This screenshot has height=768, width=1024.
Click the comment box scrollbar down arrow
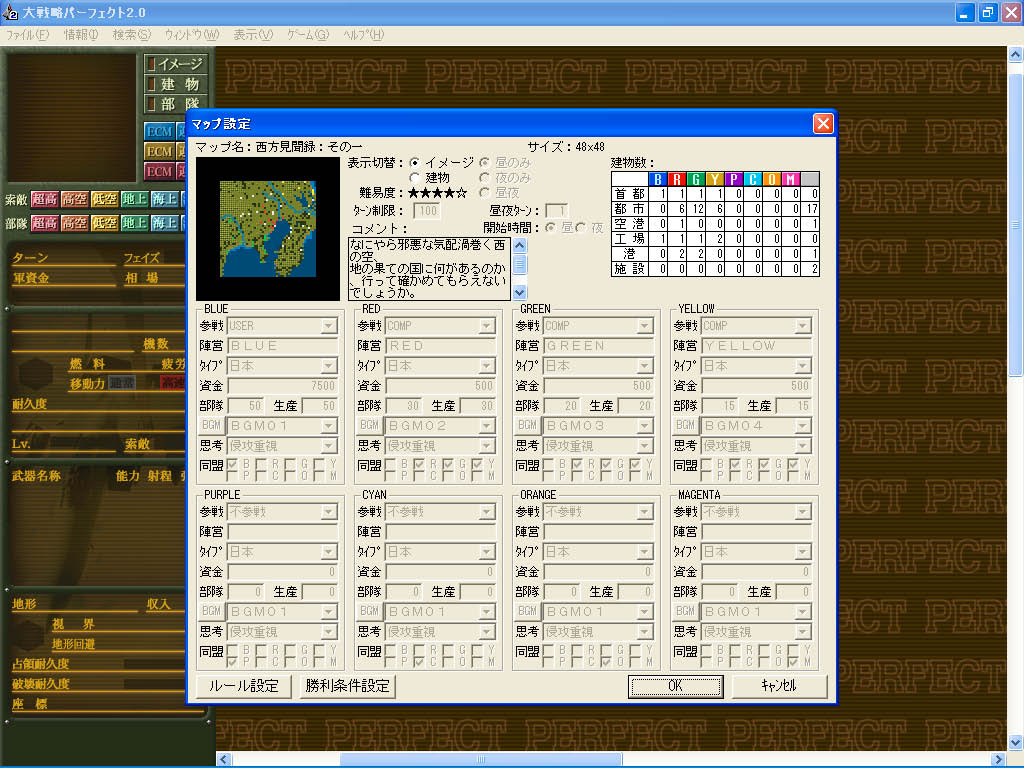(520, 292)
